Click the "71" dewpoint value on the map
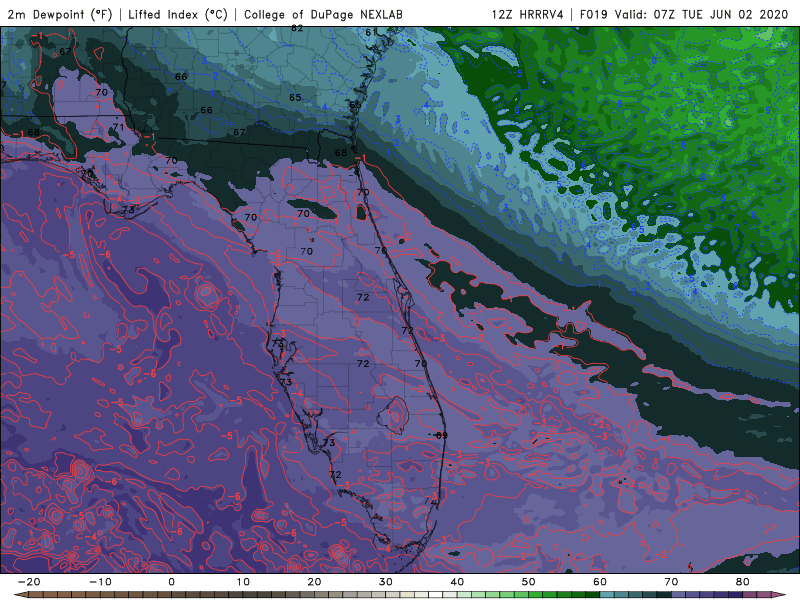The width and height of the screenshot is (800, 600). (x=118, y=127)
